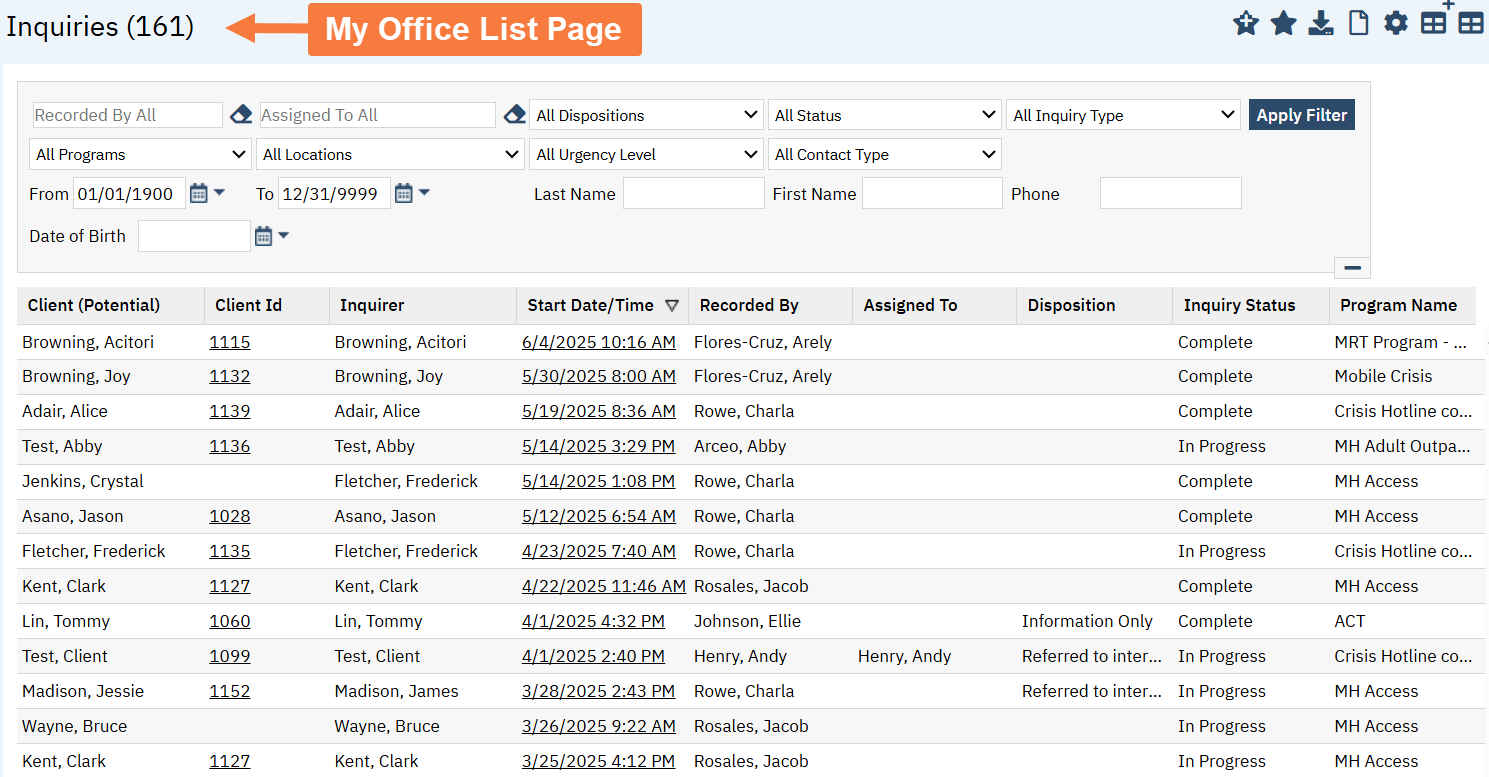Open Client Id 1115 link
Image resolution: width=1489 pixels, height=777 pixels.
click(x=230, y=341)
